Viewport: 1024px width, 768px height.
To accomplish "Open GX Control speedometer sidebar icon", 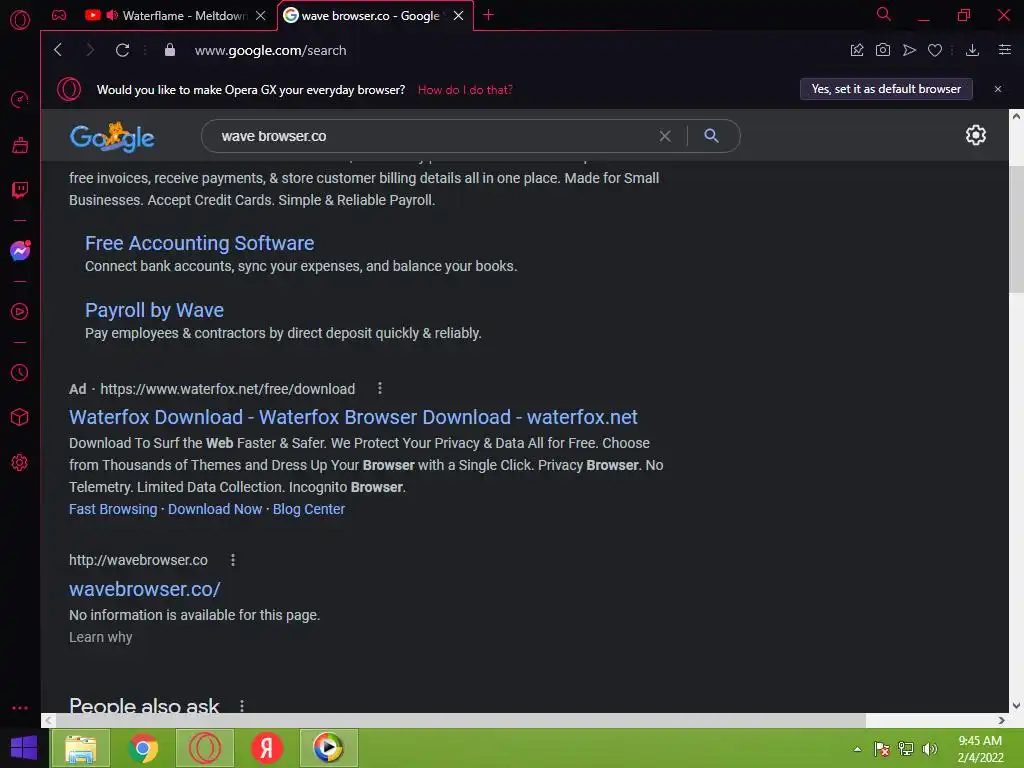I will (x=20, y=99).
